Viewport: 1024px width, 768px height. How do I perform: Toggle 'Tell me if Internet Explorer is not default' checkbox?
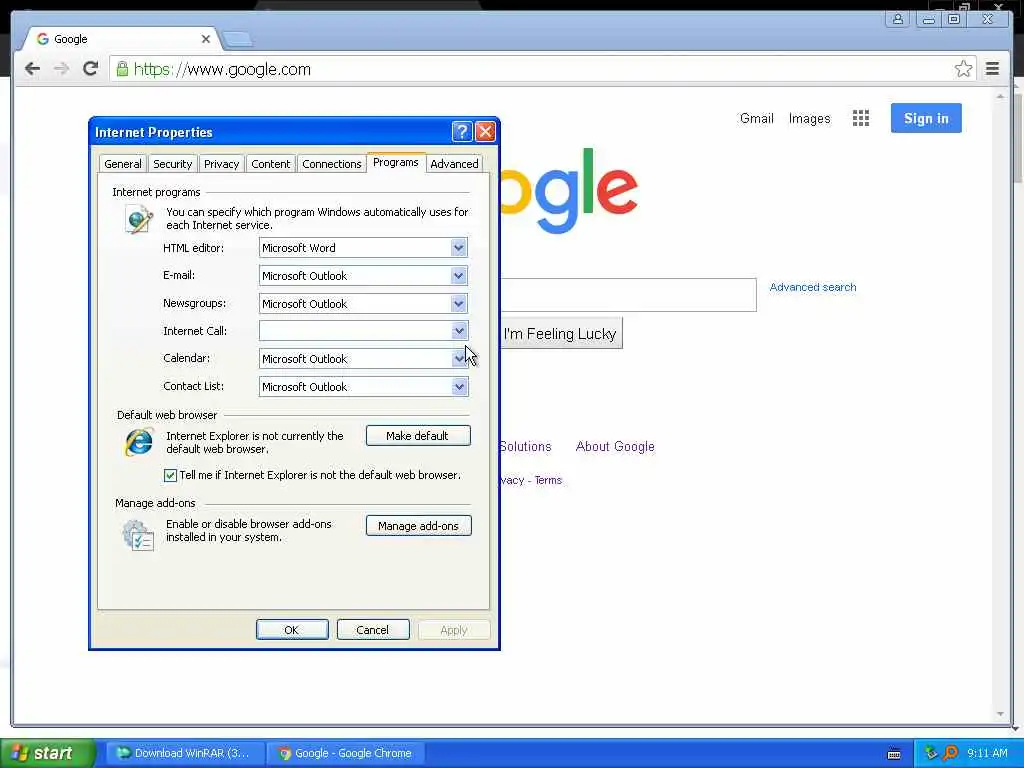170,475
